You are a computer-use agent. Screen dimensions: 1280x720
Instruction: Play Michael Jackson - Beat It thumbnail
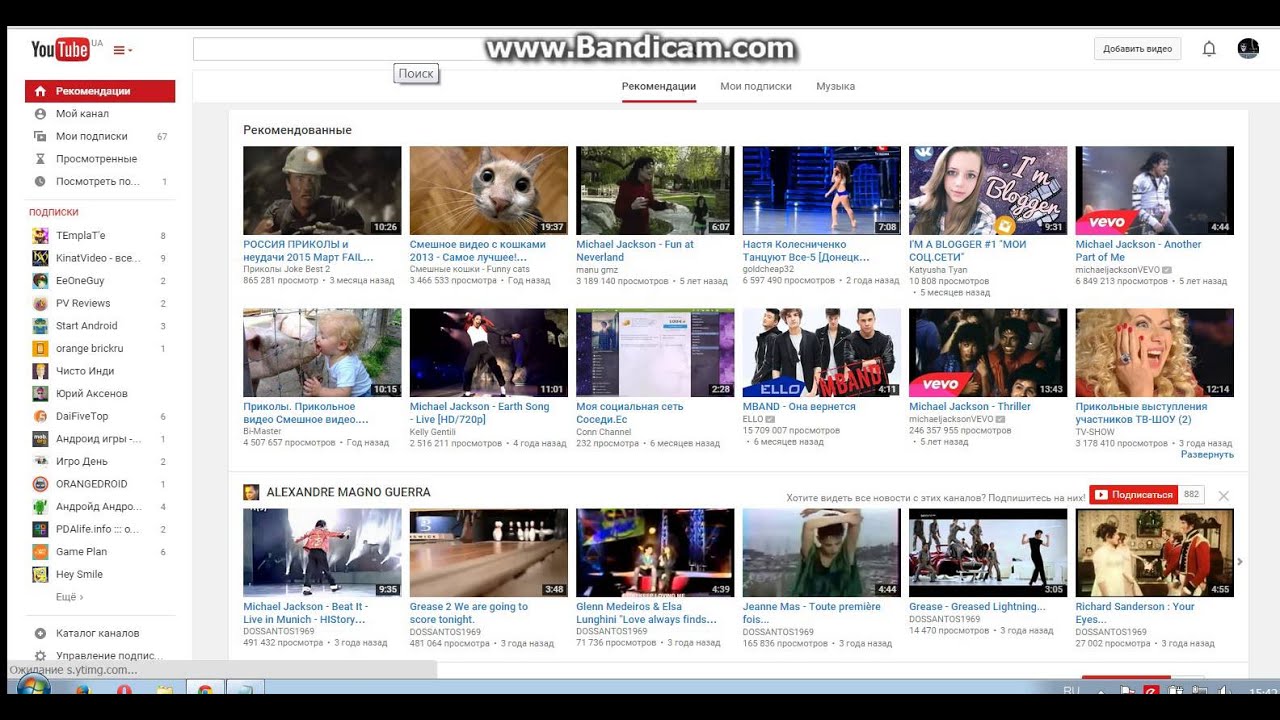pos(322,553)
